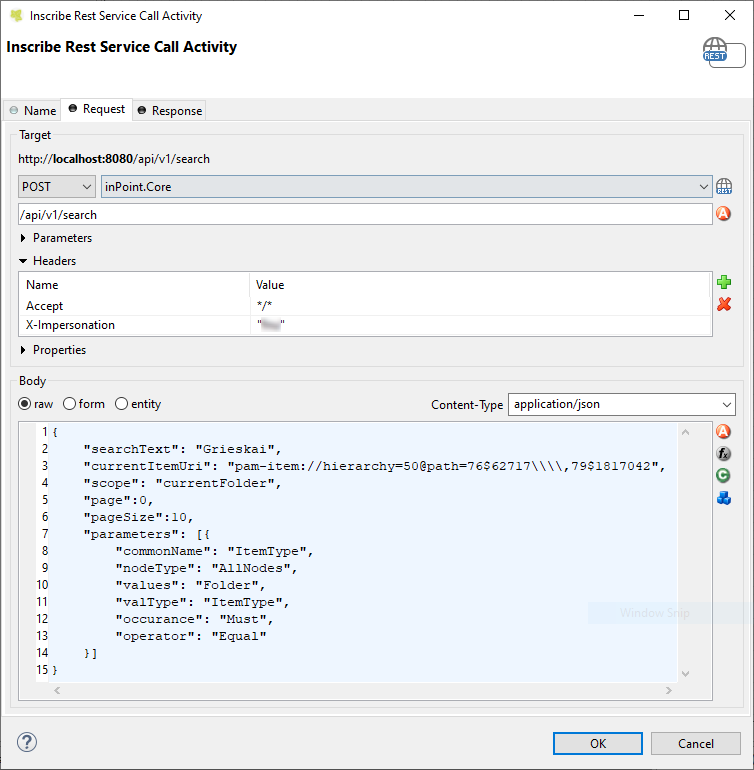Click the REST client configuration globe icon
The width and height of the screenshot is (754, 770).
pos(724,187)
